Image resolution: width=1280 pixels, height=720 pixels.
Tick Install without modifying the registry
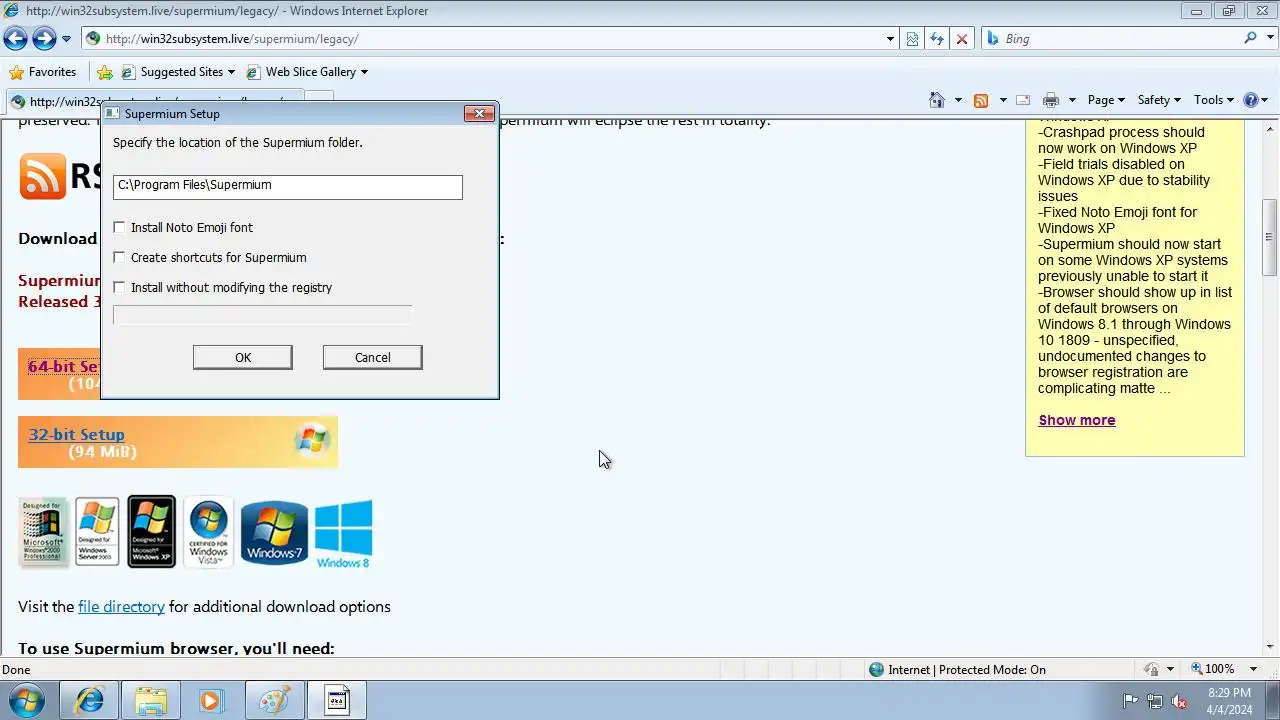point(120,288)
